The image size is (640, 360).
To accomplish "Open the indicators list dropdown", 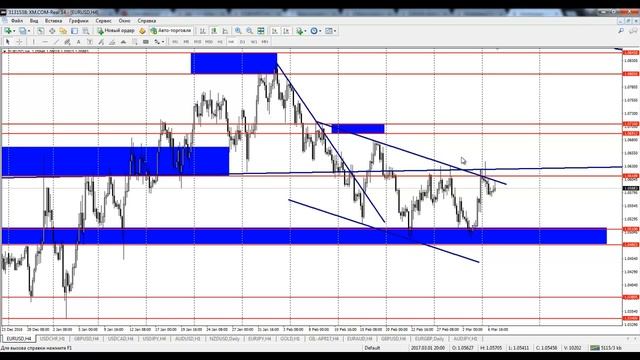I will (x=300, y=31).
